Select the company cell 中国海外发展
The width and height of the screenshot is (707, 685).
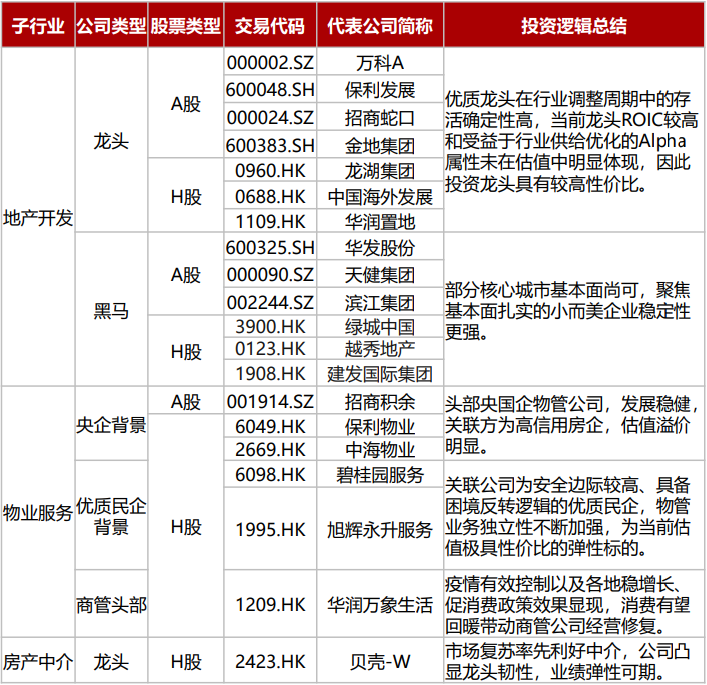[x=380, y=196]
